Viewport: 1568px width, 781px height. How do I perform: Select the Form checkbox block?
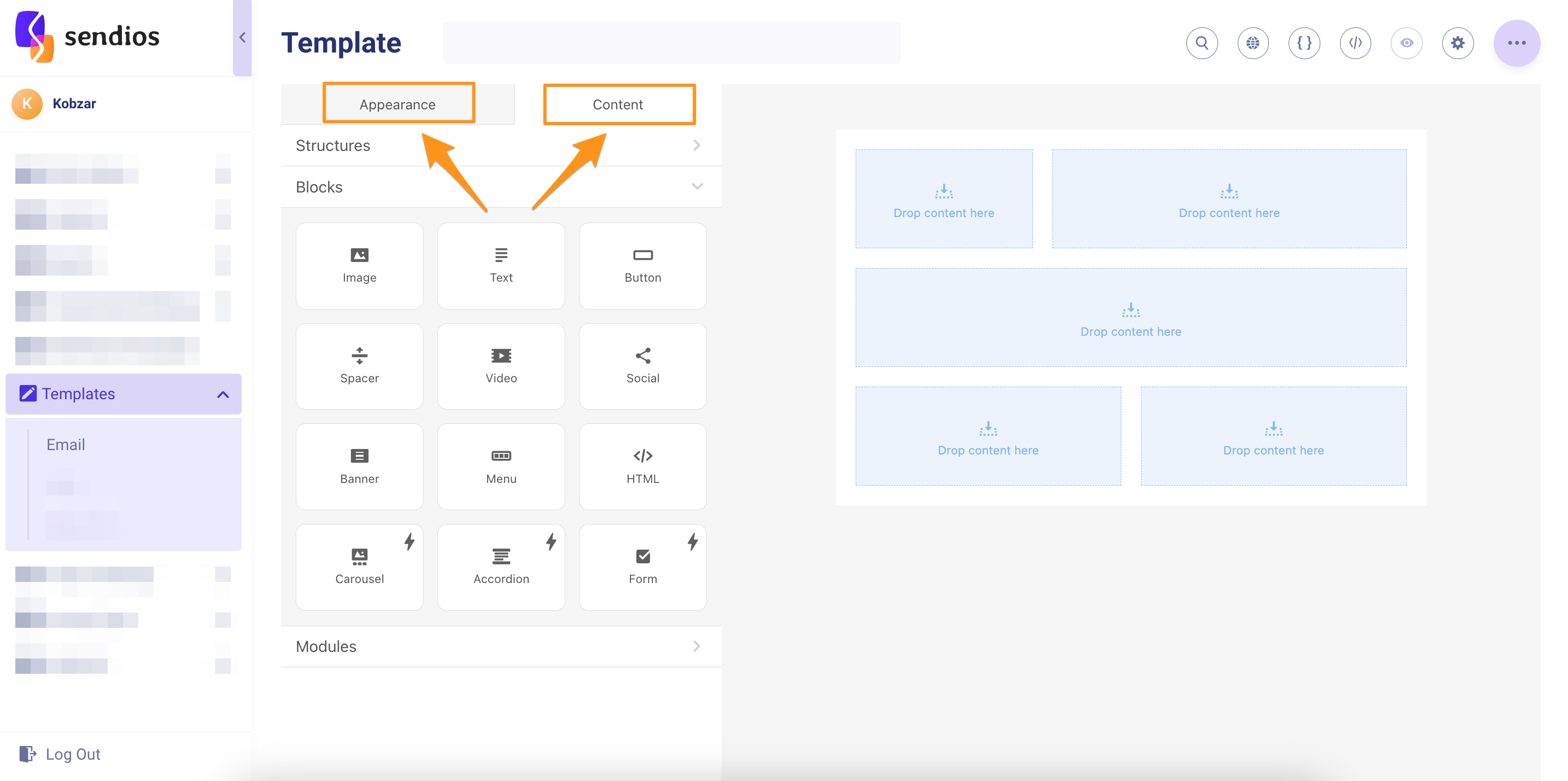point(642,567)
